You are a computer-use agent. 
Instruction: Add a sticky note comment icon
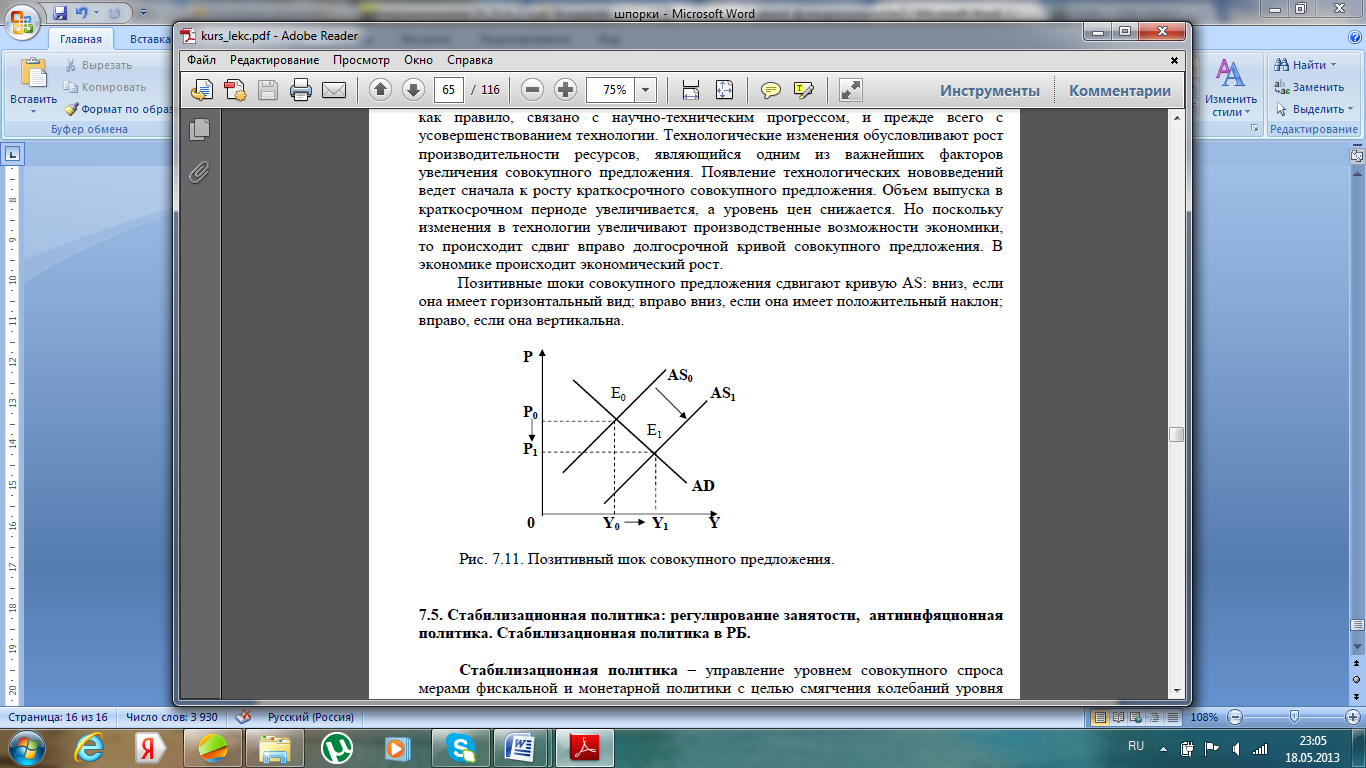click(771, 90)
